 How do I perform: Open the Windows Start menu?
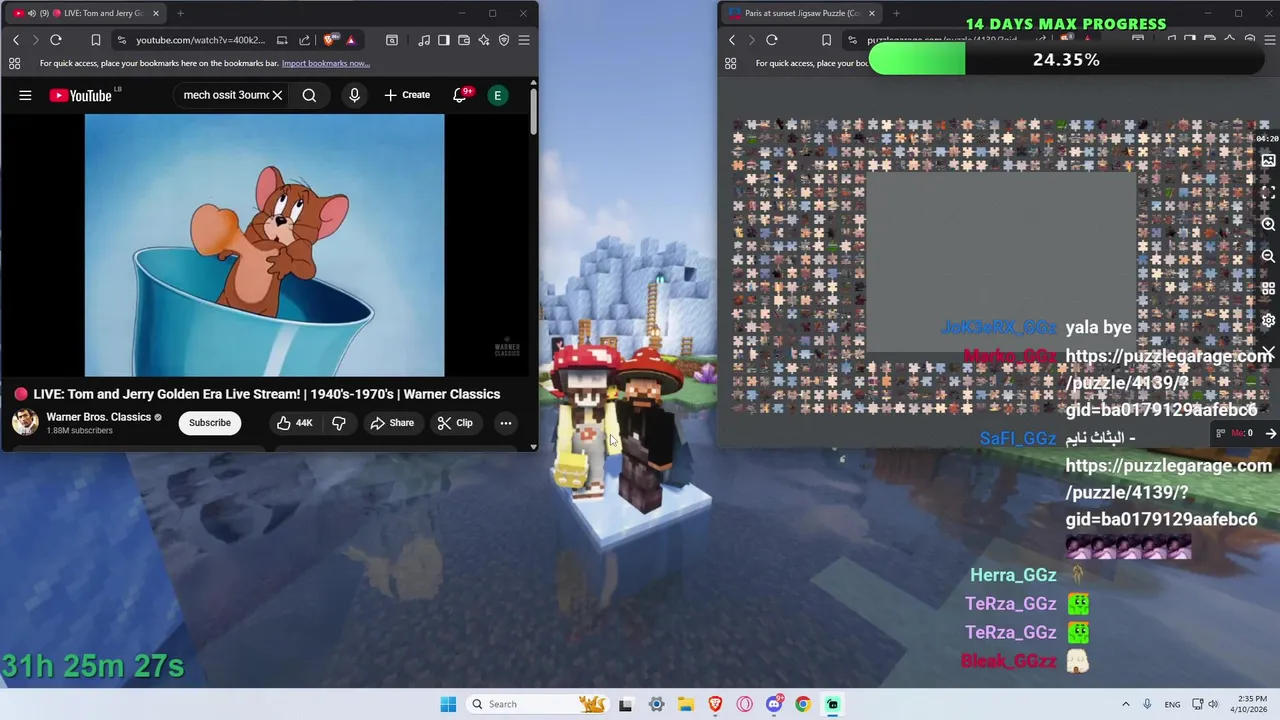click(x=448, y=704)
